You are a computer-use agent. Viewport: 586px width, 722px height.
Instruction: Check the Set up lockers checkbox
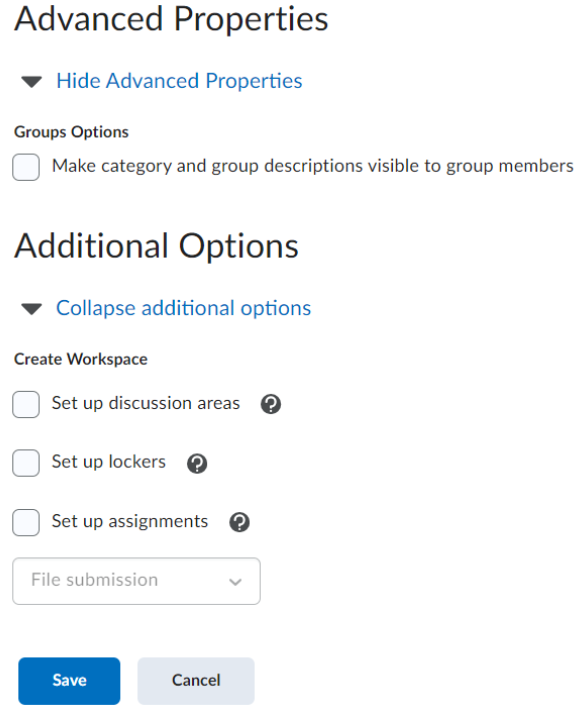click(26, 463)
